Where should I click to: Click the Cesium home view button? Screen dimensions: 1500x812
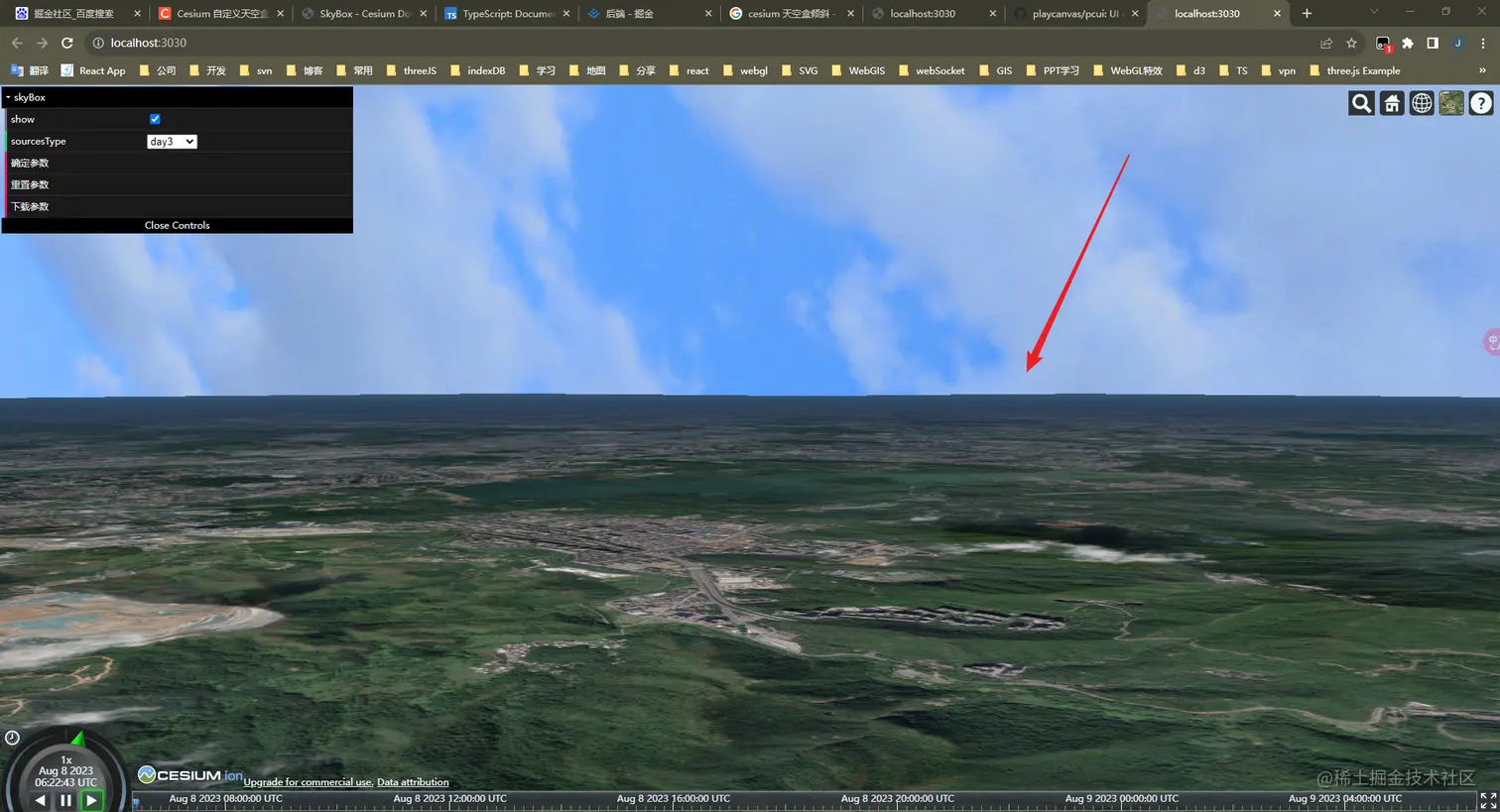(x=1392, y=103)
